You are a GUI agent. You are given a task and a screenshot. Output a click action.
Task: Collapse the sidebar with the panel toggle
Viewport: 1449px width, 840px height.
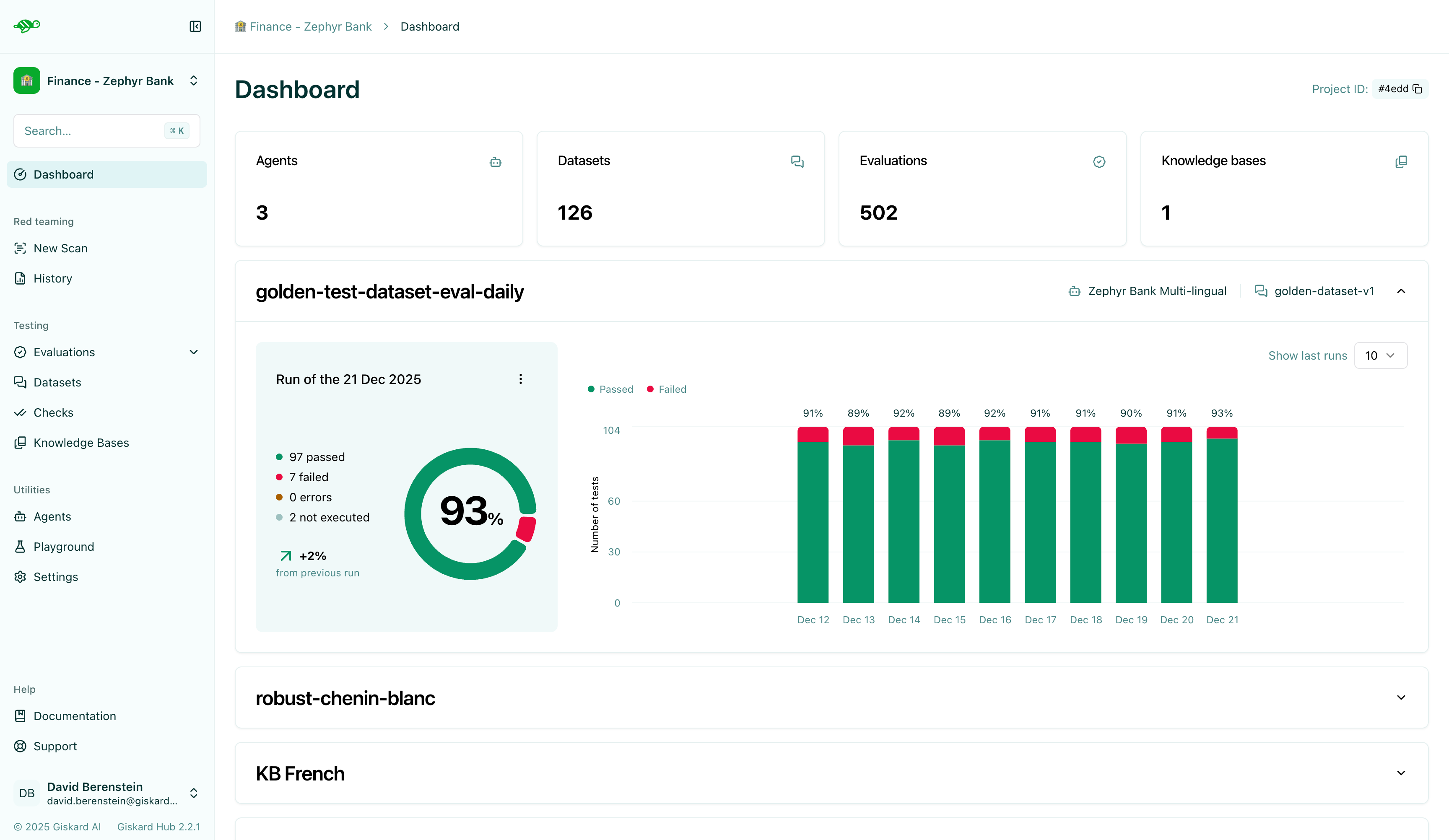point(195,26)
